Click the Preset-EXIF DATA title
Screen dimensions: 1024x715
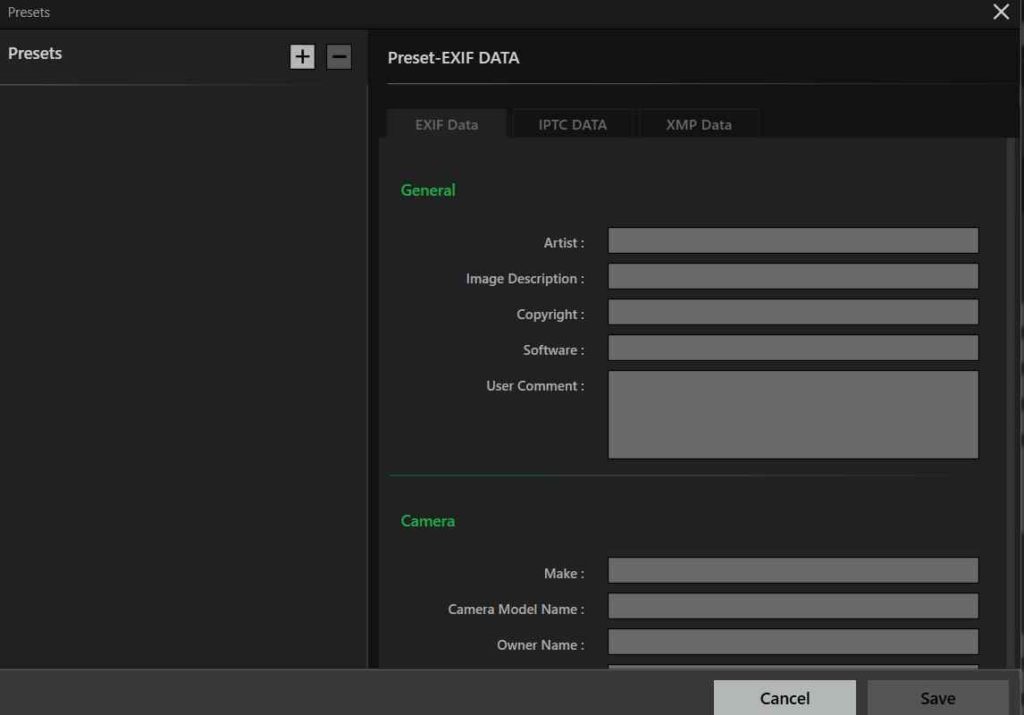tap(453, 57)
